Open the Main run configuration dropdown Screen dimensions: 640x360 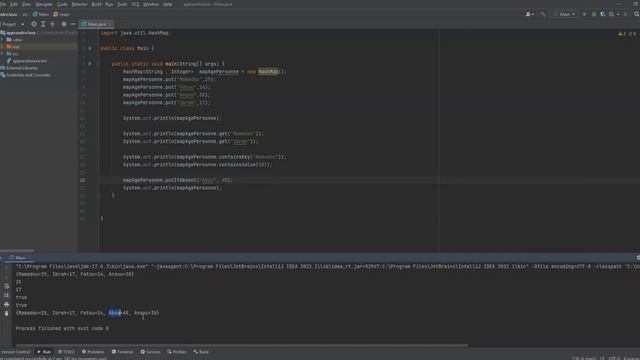click(x=564, y=14)
